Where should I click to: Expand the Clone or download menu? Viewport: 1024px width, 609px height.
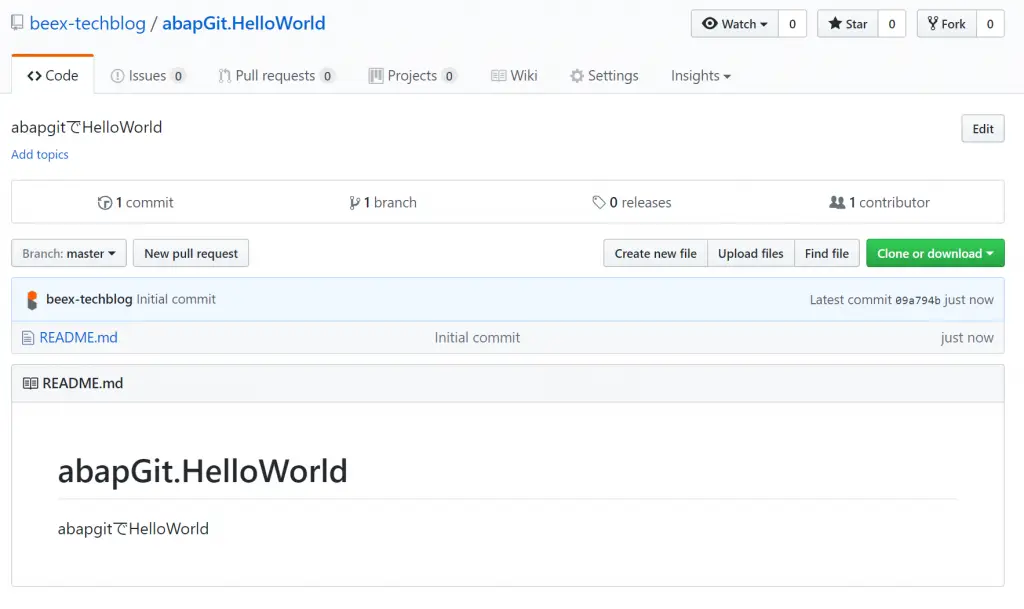click(x=935, y=253)
